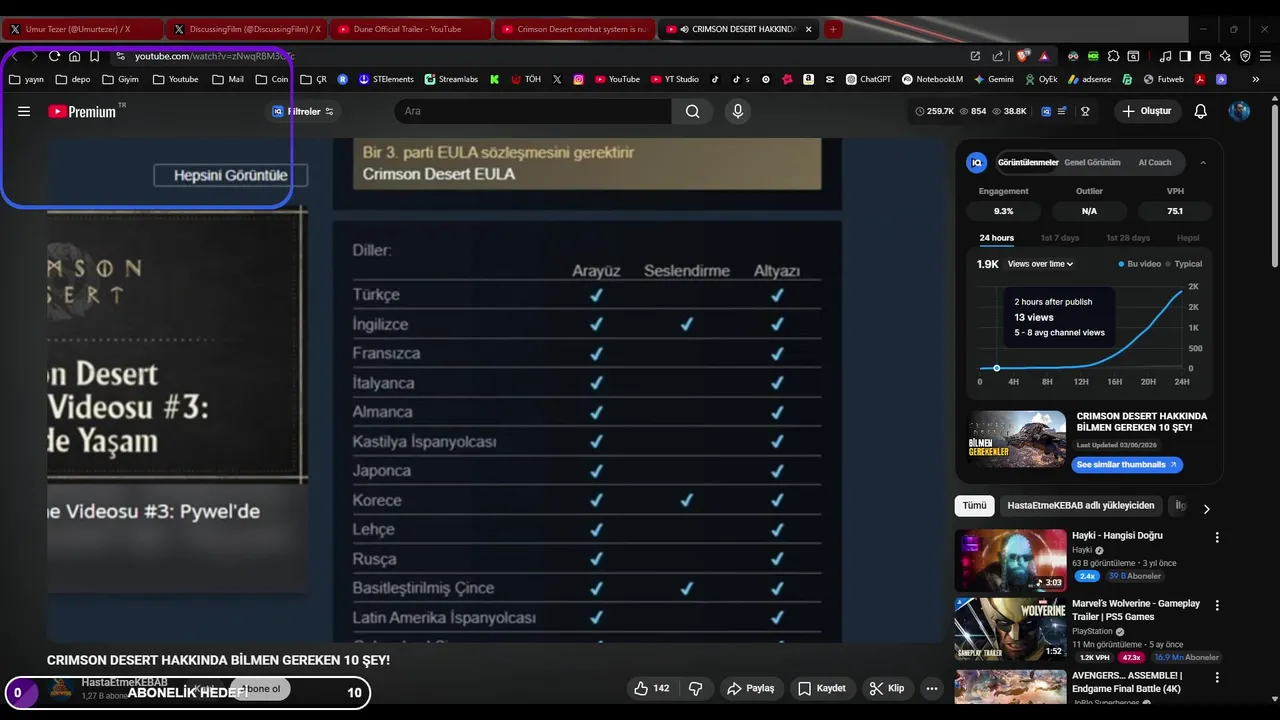
Task: Collapse the vidIQ stats panel chevron
Action: click(x=1203, y=163)
